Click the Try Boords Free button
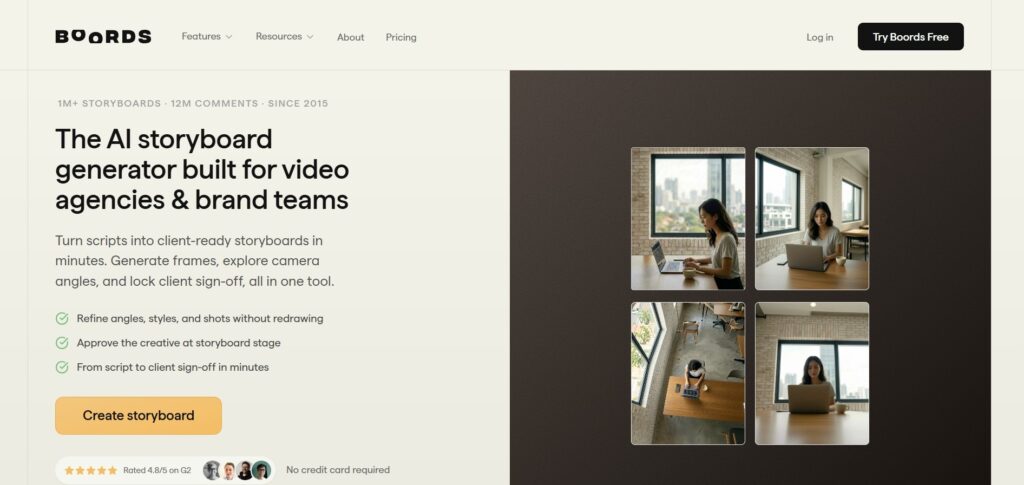Screen dimensions: 1024x485 click(910, 37)
